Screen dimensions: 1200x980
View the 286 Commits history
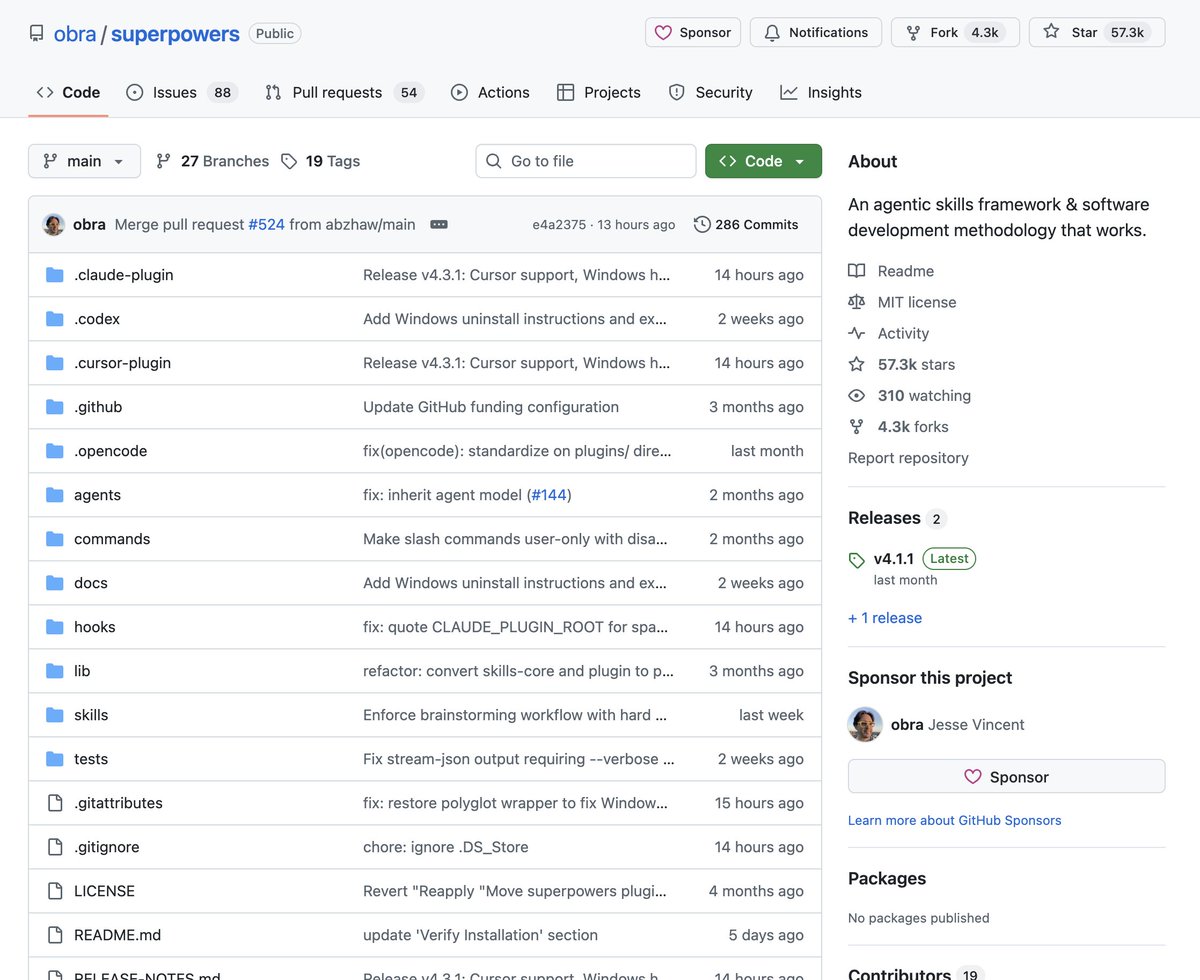click(x=746, y=224)
